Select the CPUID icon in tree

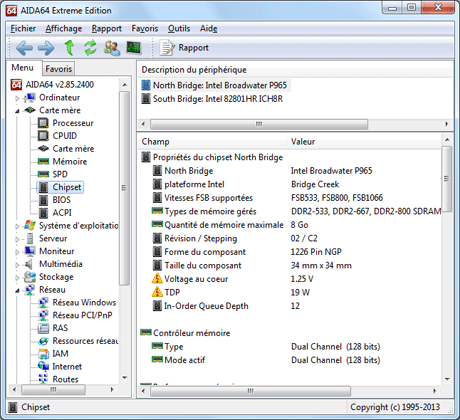43,136
